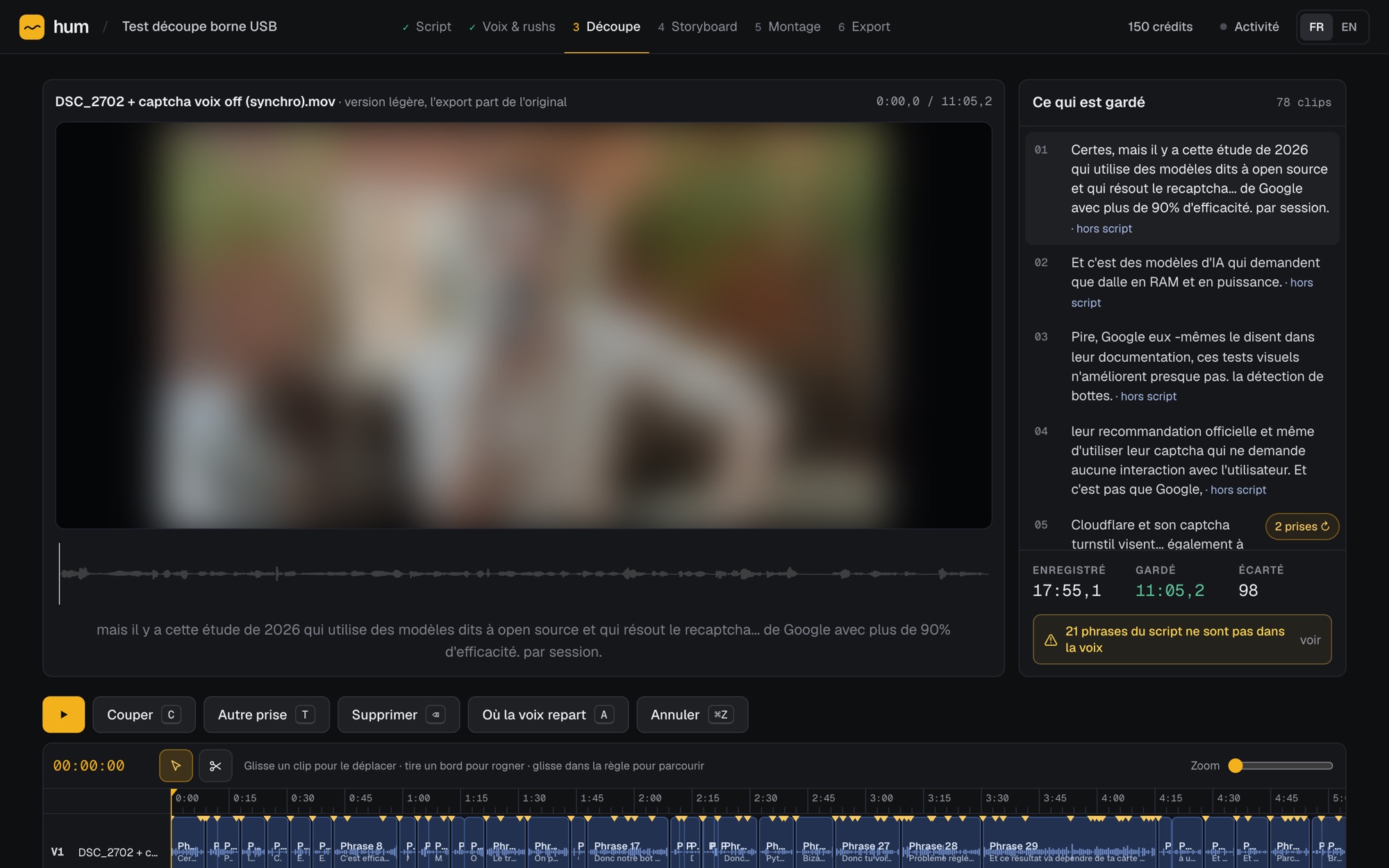Click voir link in script warning
The image size is (1389, 868).
[1310, 640]
